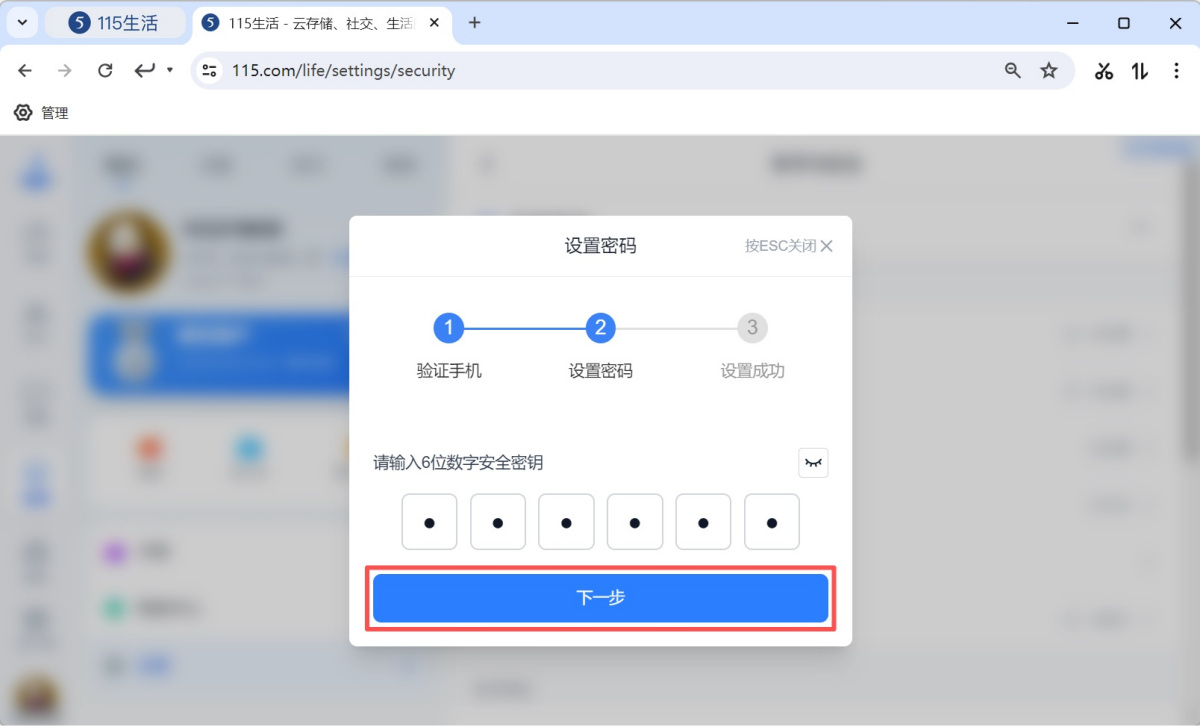Image resolution: width=1200 pixels, height=727 pixels.
Task: Click the last security key digit box
Action: 771,522
